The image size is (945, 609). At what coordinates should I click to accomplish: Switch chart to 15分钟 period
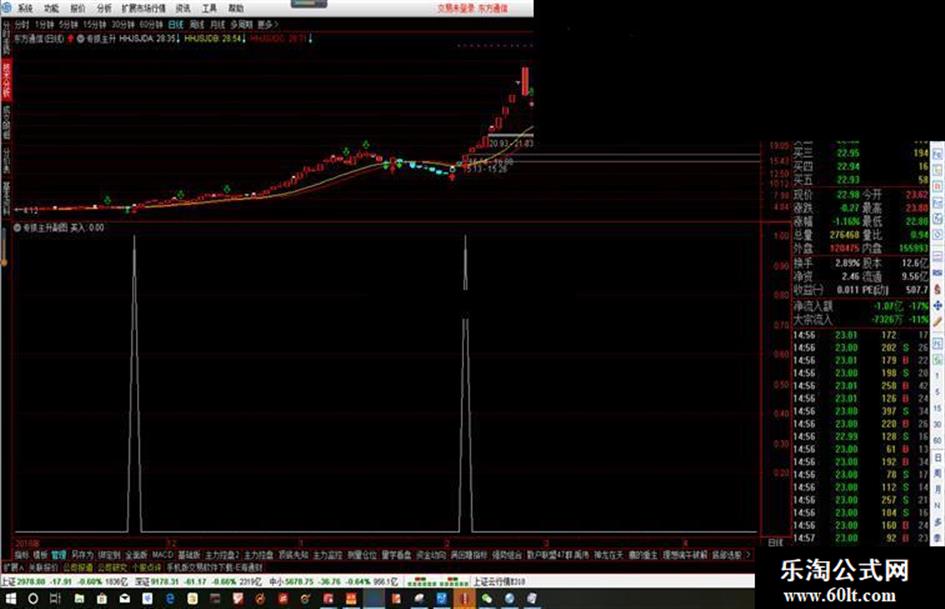(95, 25)
